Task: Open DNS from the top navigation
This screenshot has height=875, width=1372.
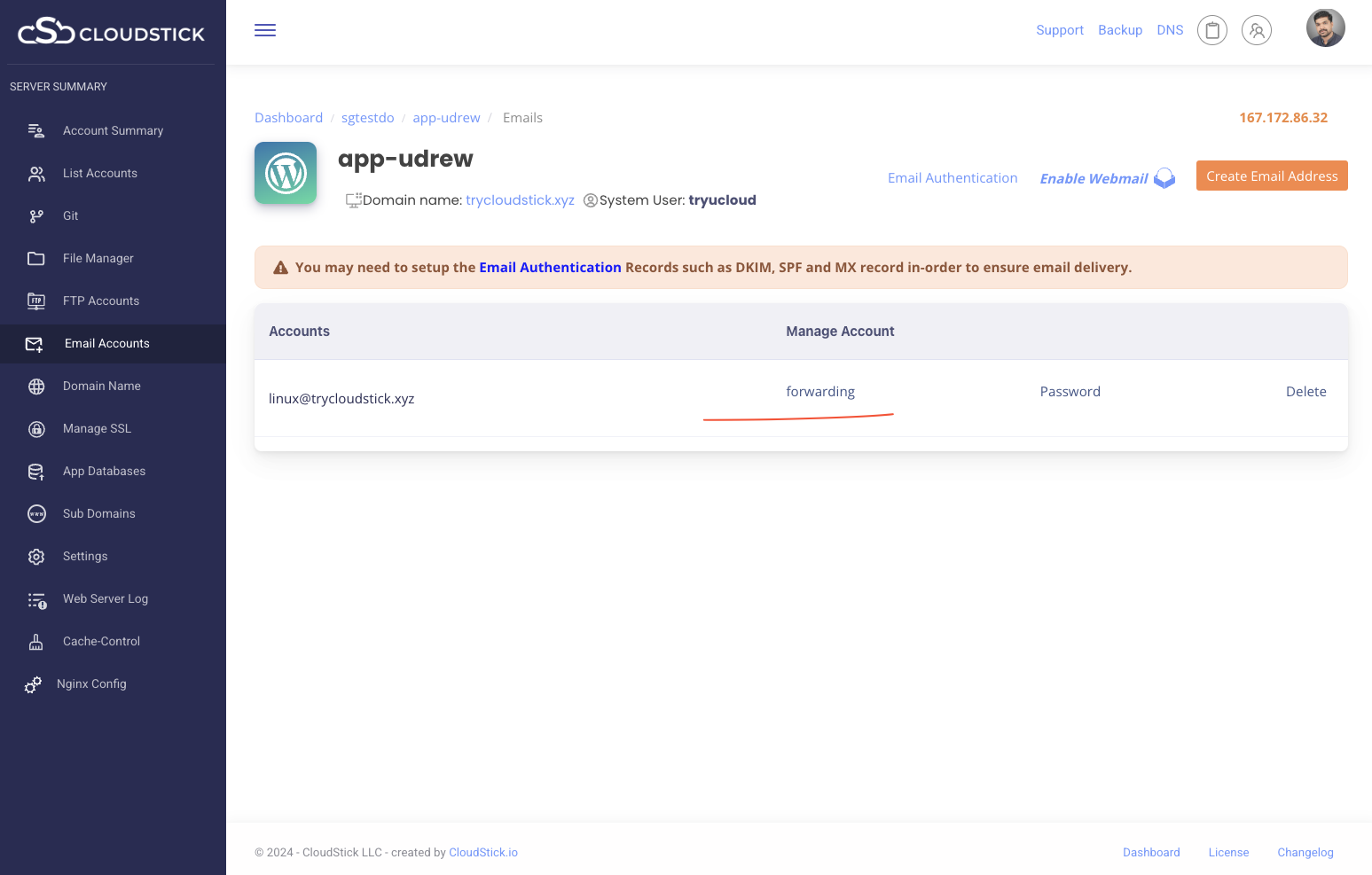Action: tap(1170, 29)
